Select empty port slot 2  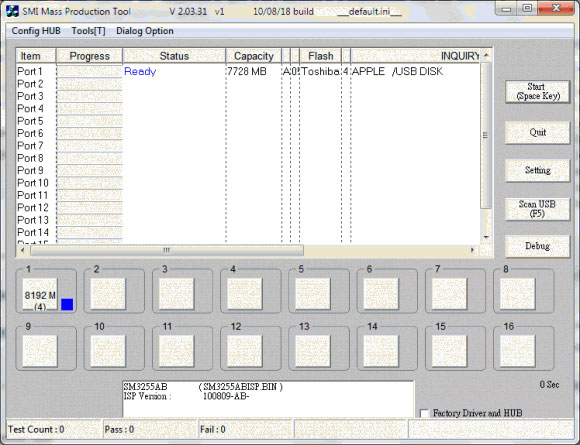click(108, 294)
